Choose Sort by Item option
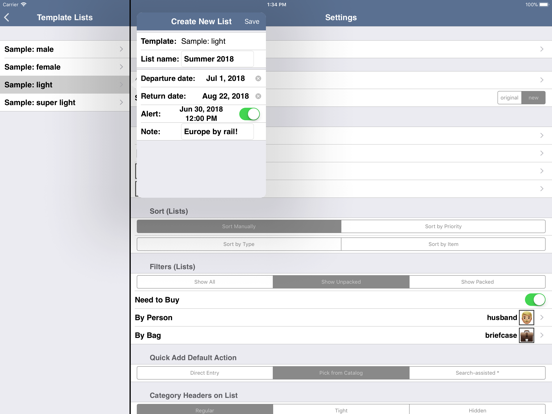Screen dimensions: 552x414 click(x=443, y=244)
